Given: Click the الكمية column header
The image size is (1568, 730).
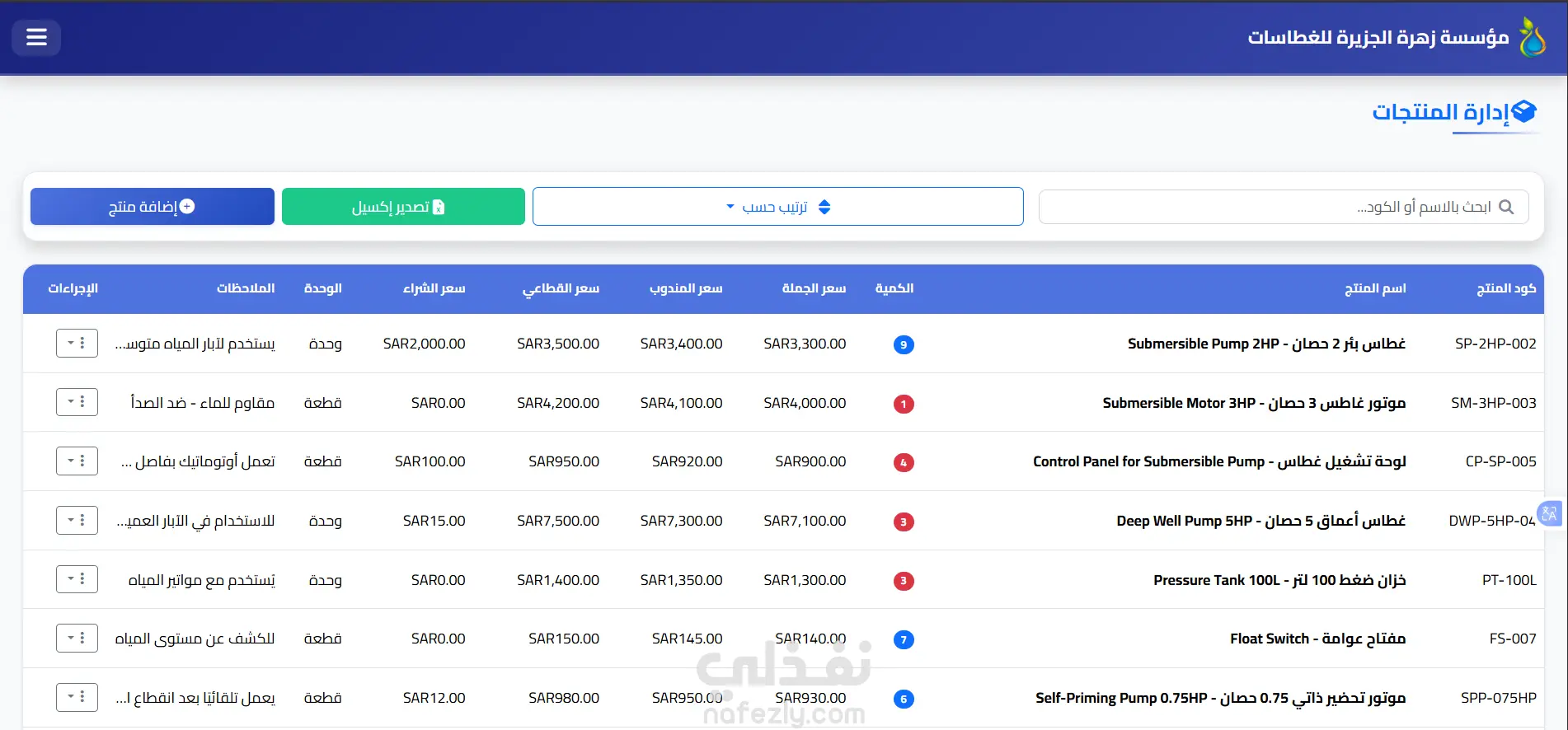Looking at the screenshot, I should pyautogui.click(x=894, y=288).
